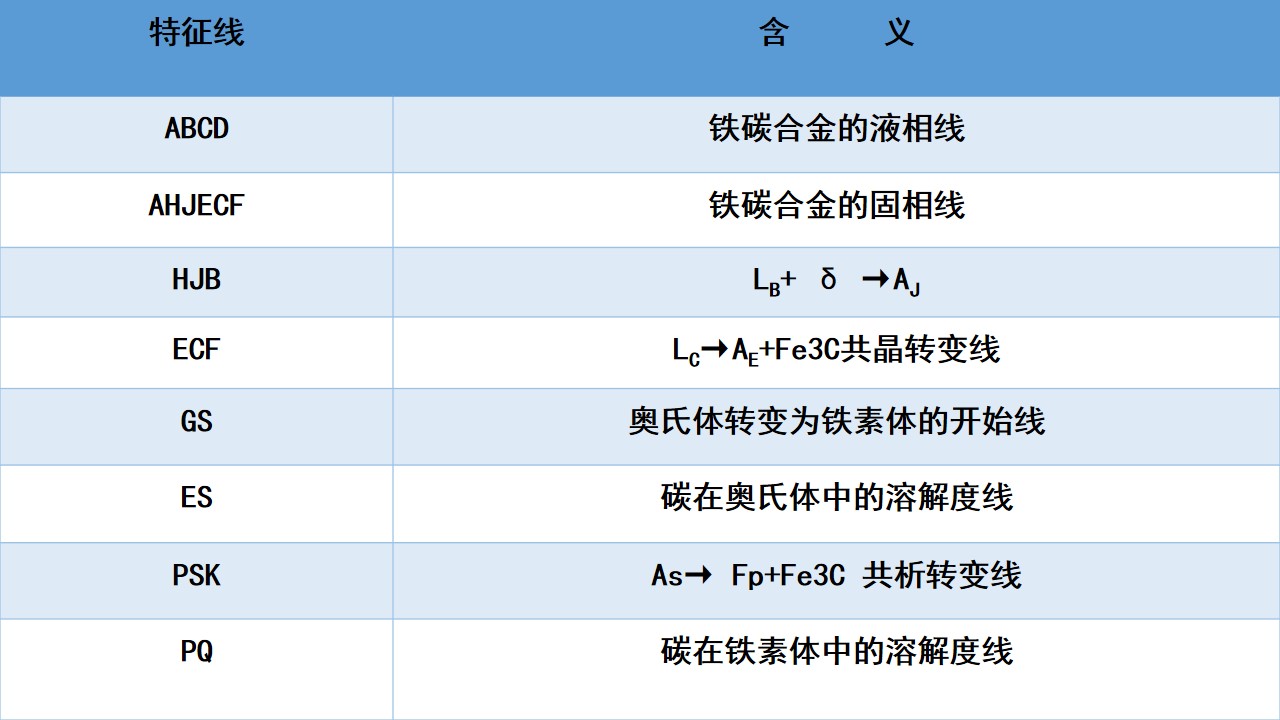Click the text 铁碳合金的固相线
This screenshot has width=1280, height=720.
pyautogui.click(x=836, y=205)
